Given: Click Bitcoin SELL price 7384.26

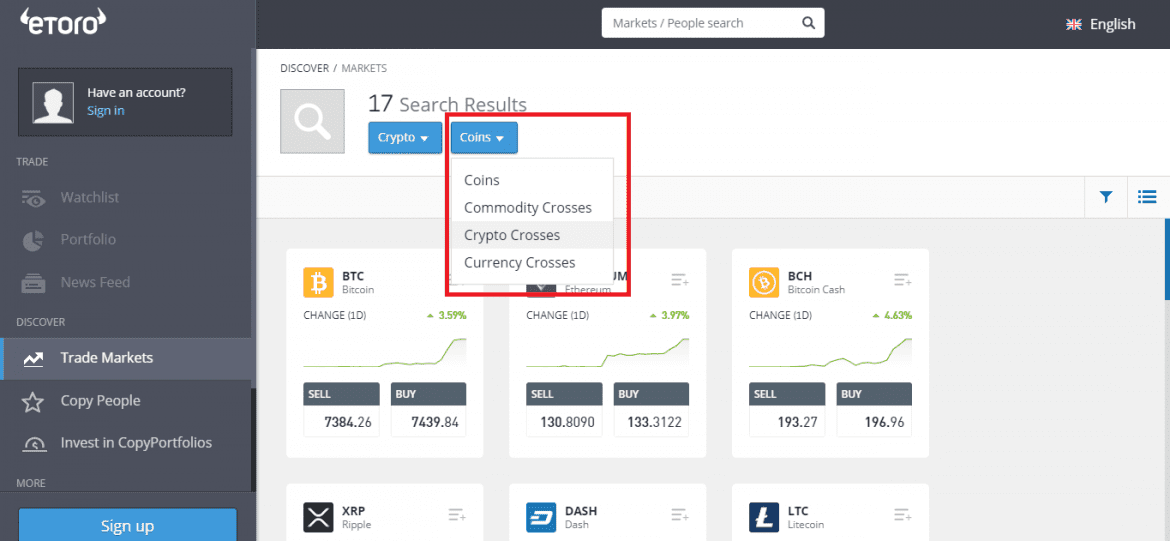Looking at the screenshot, I should (x=341, y=423).
